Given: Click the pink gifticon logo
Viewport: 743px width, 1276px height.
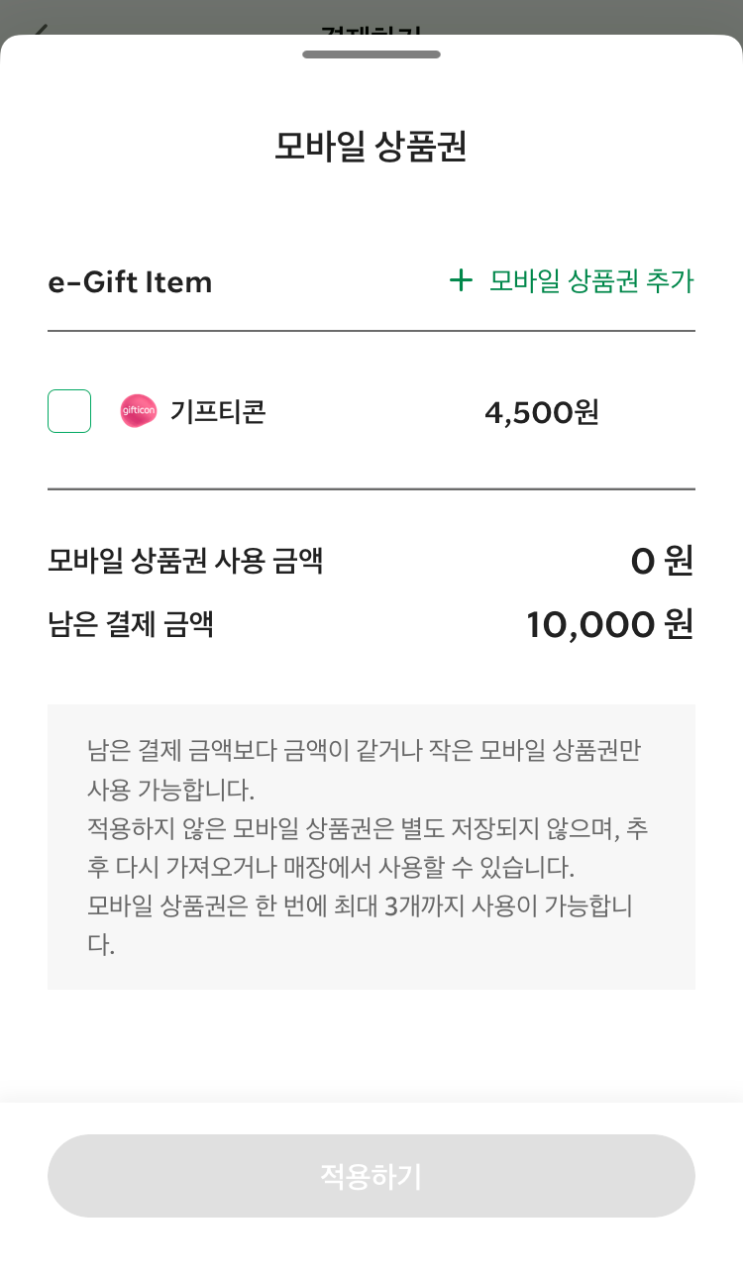Looking at the screenshot, I should pyautogui.click(x=138, y=411).
